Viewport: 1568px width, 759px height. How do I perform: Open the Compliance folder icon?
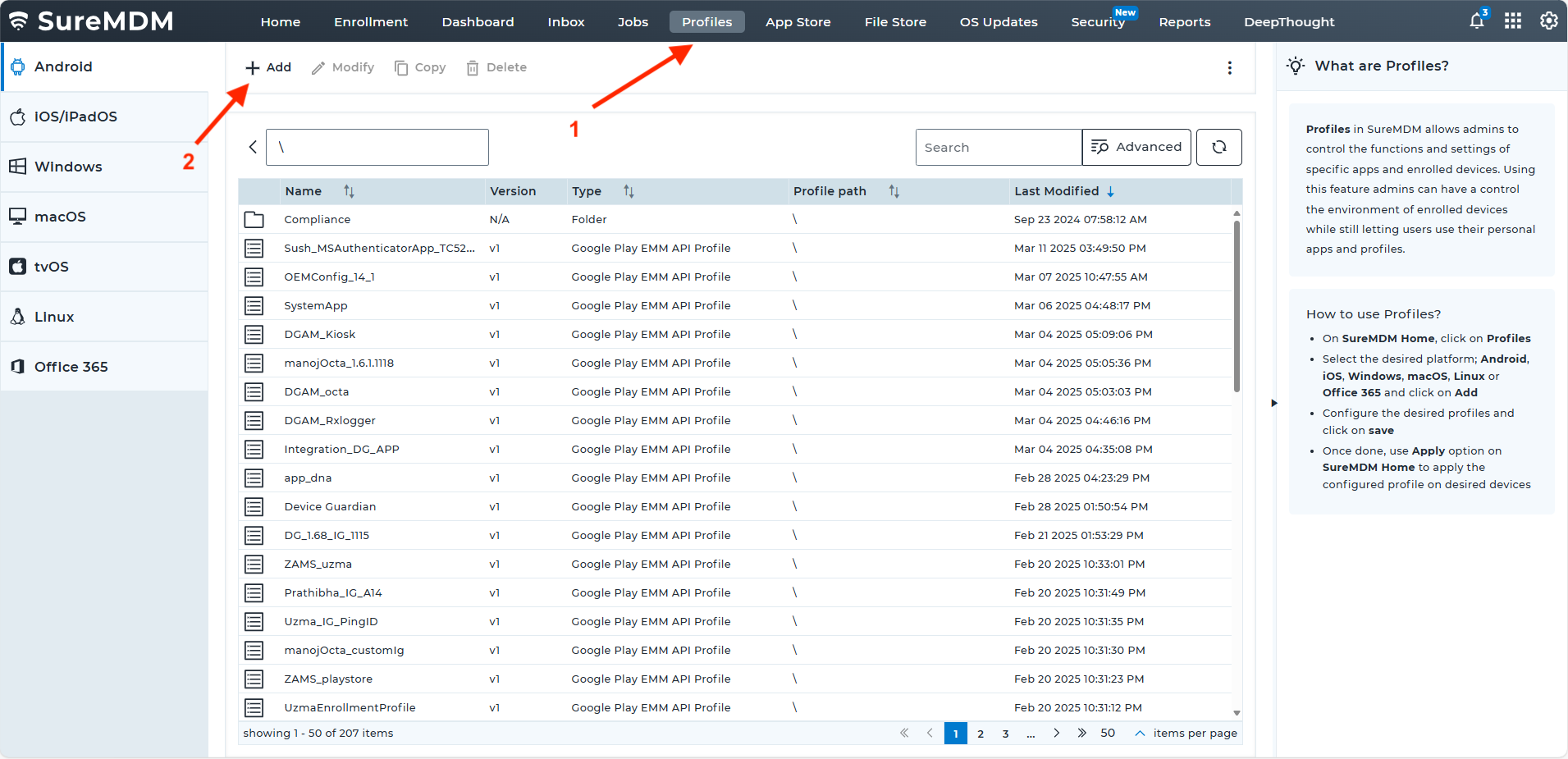coord(254,220)
